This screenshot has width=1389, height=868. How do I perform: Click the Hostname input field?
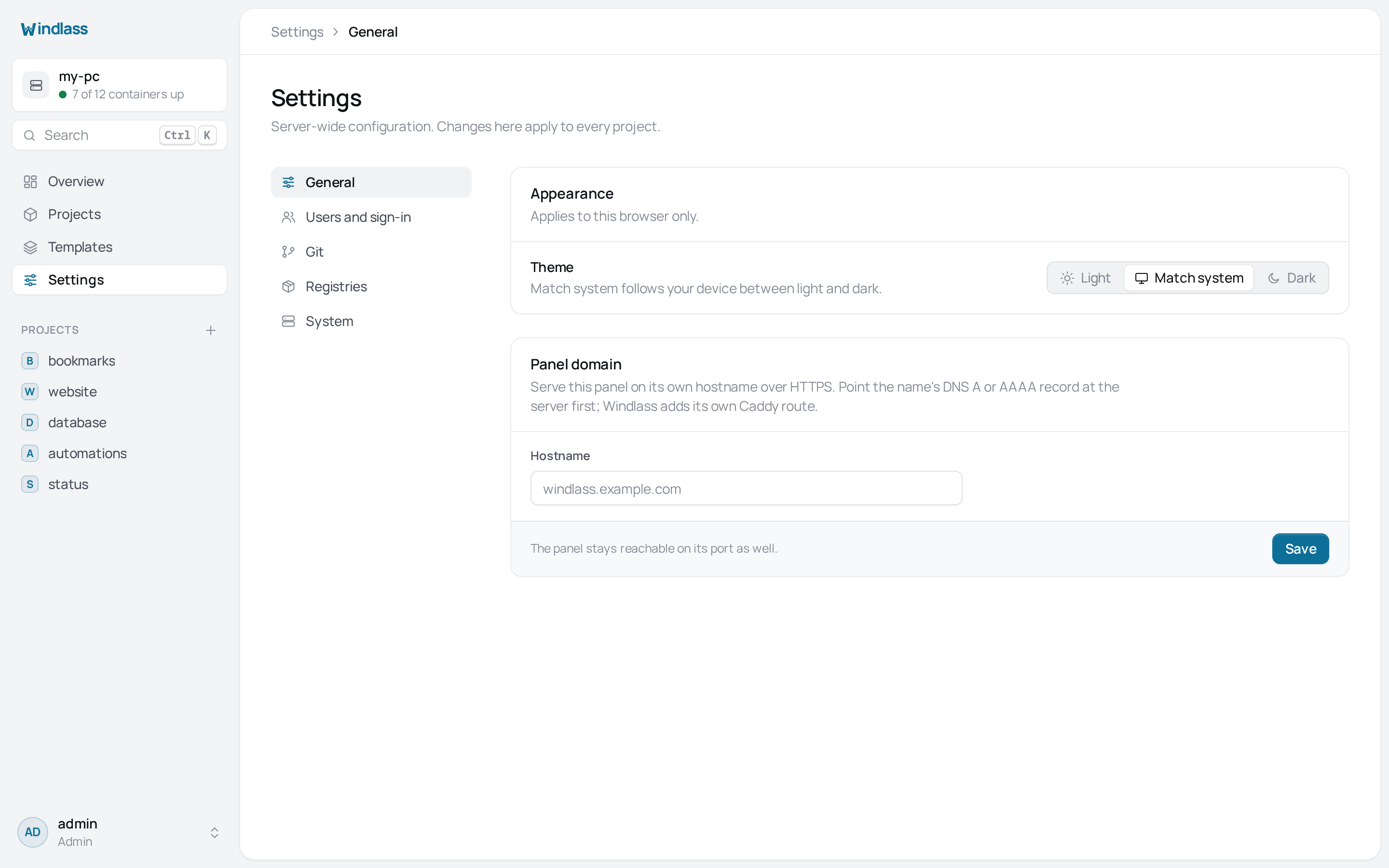(746, 488)
